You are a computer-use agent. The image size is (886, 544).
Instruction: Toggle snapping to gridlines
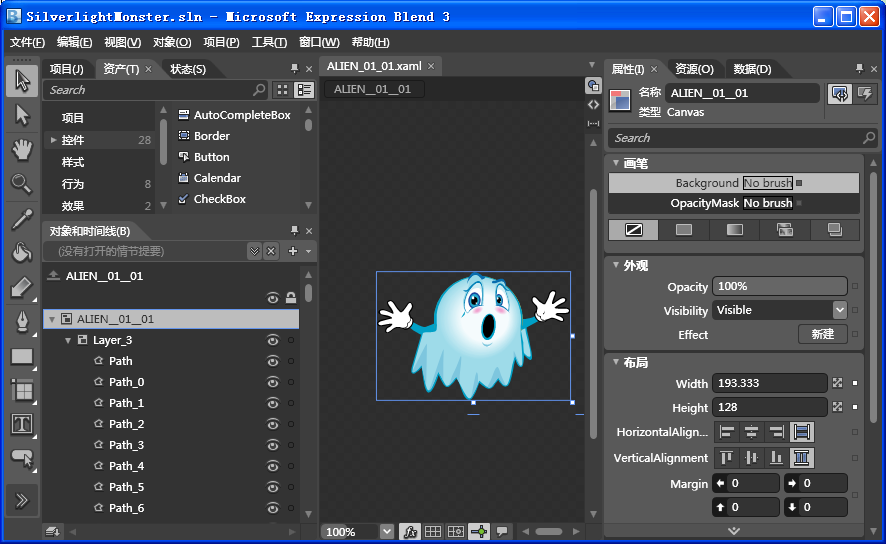coord(456,532)
